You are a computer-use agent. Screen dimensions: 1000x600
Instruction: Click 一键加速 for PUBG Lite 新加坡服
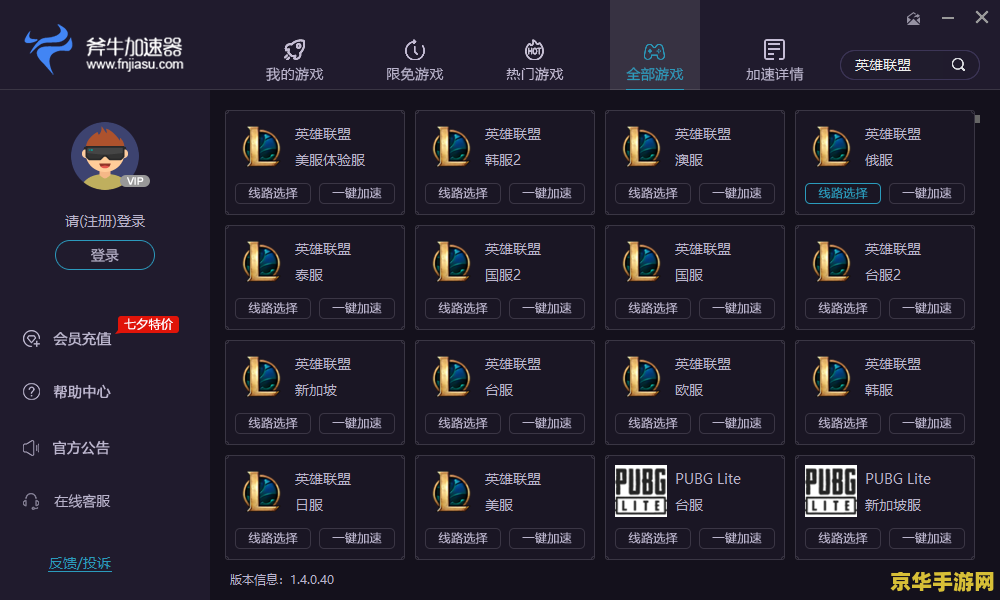pos(927,538)
